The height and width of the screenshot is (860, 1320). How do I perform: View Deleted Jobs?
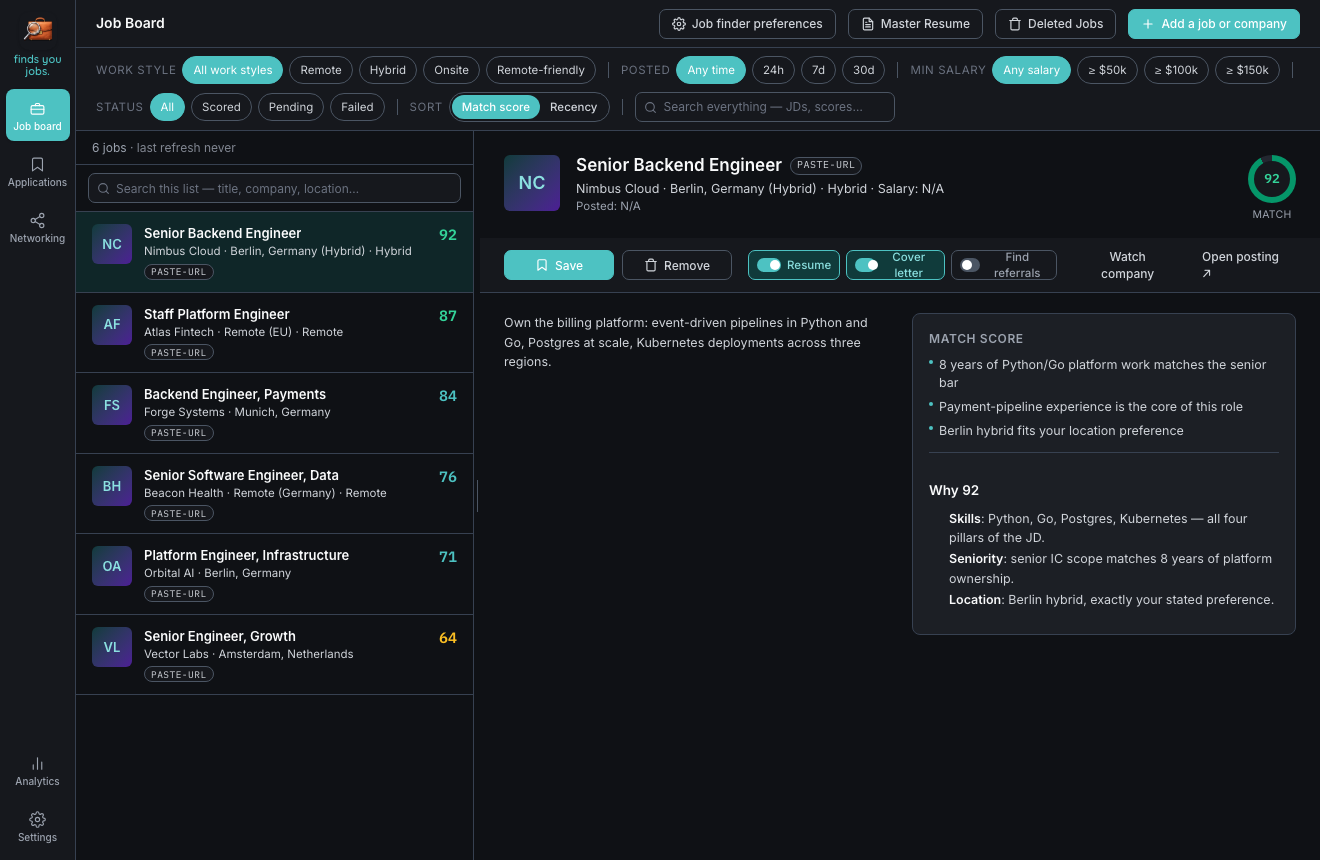[1055, 24]
